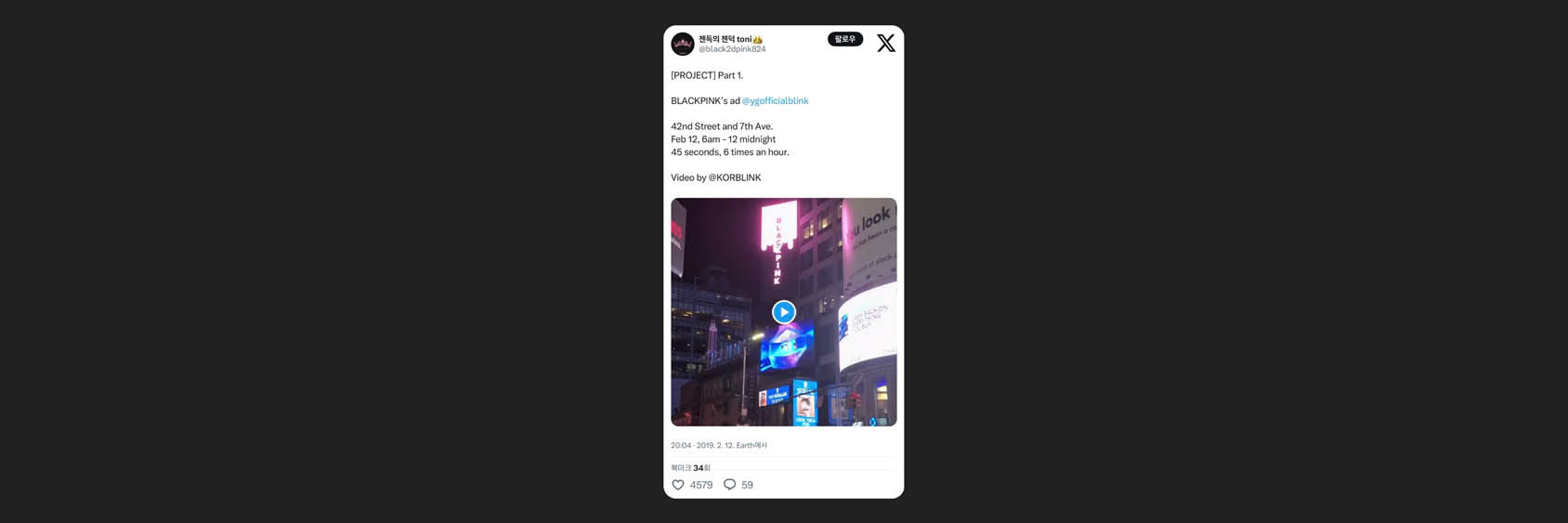
Task: Click the 42nd Street and 7th Ave. line
Action: point(722,126)
